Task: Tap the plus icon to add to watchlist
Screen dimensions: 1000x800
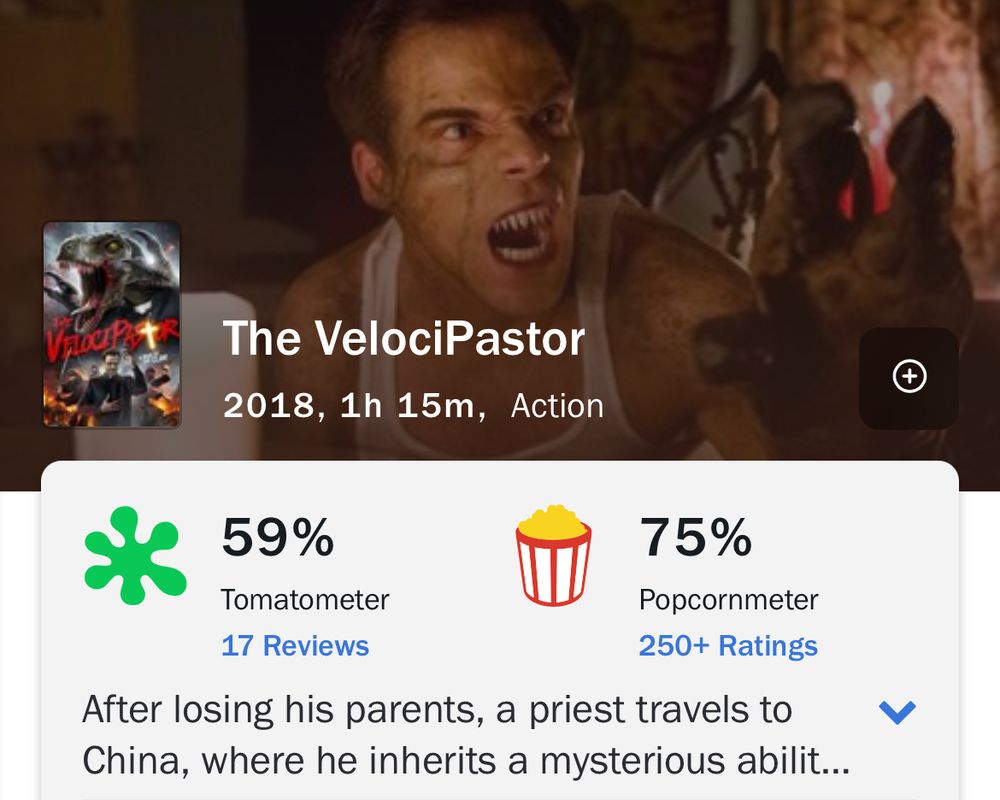Action: point(906,377)
